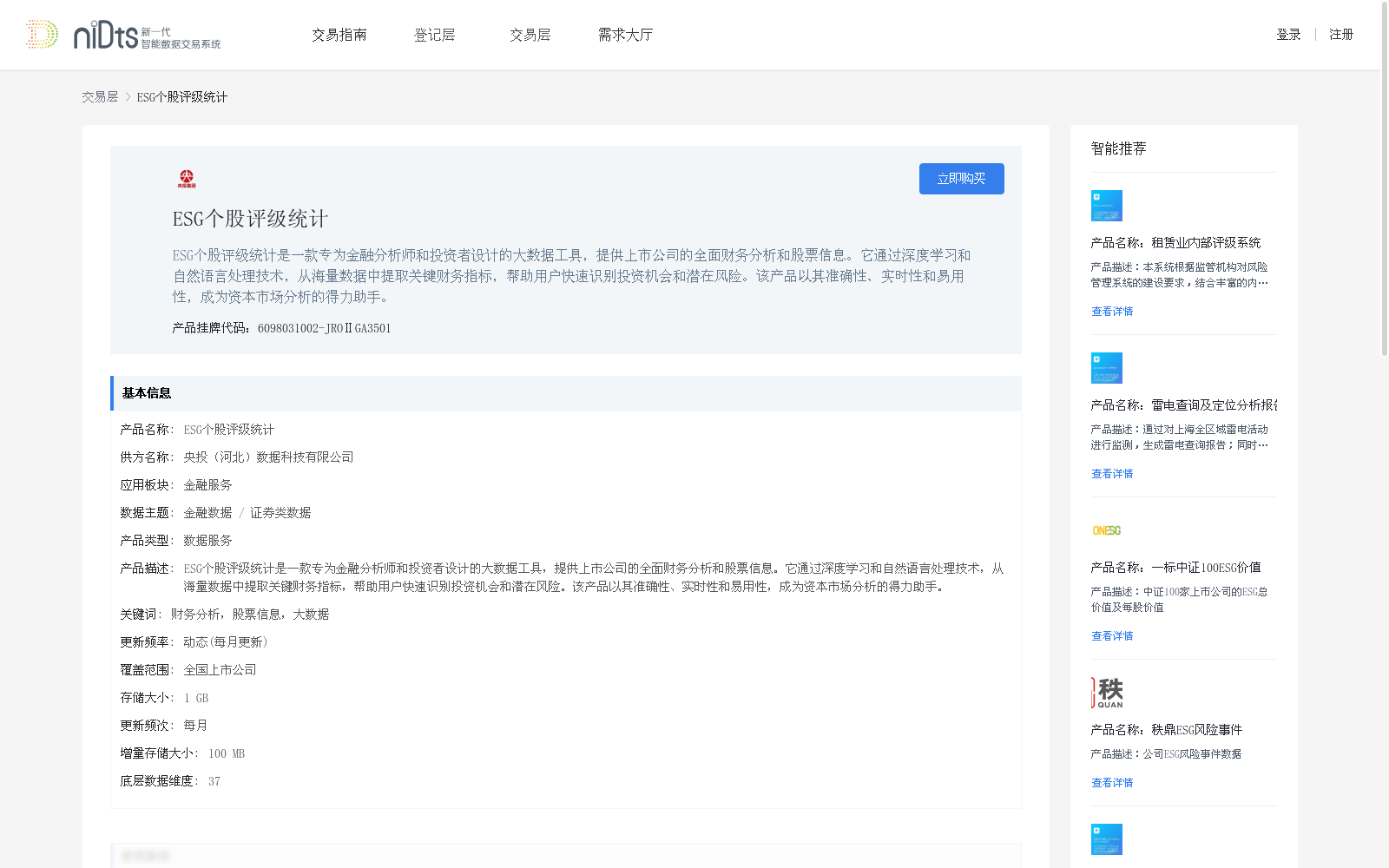
Task: Open the 需求大厅 page
Action: tap(625, 35)
